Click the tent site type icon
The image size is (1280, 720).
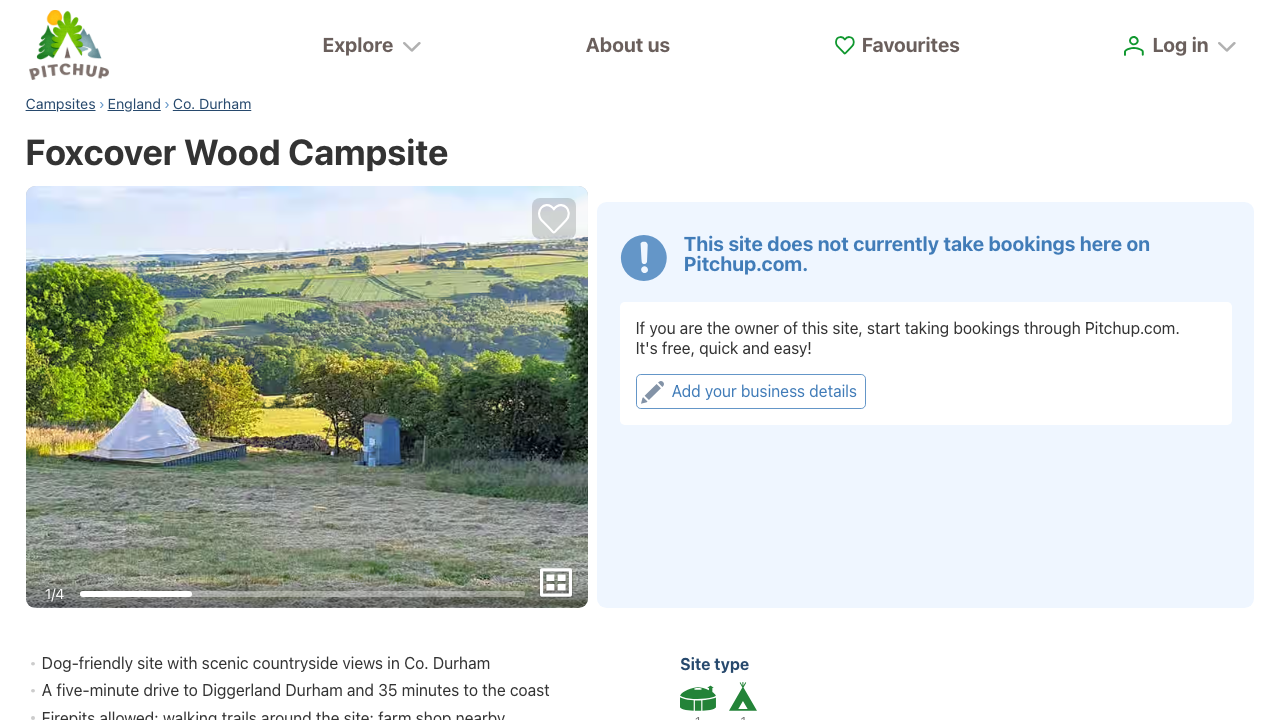[743, 697]
